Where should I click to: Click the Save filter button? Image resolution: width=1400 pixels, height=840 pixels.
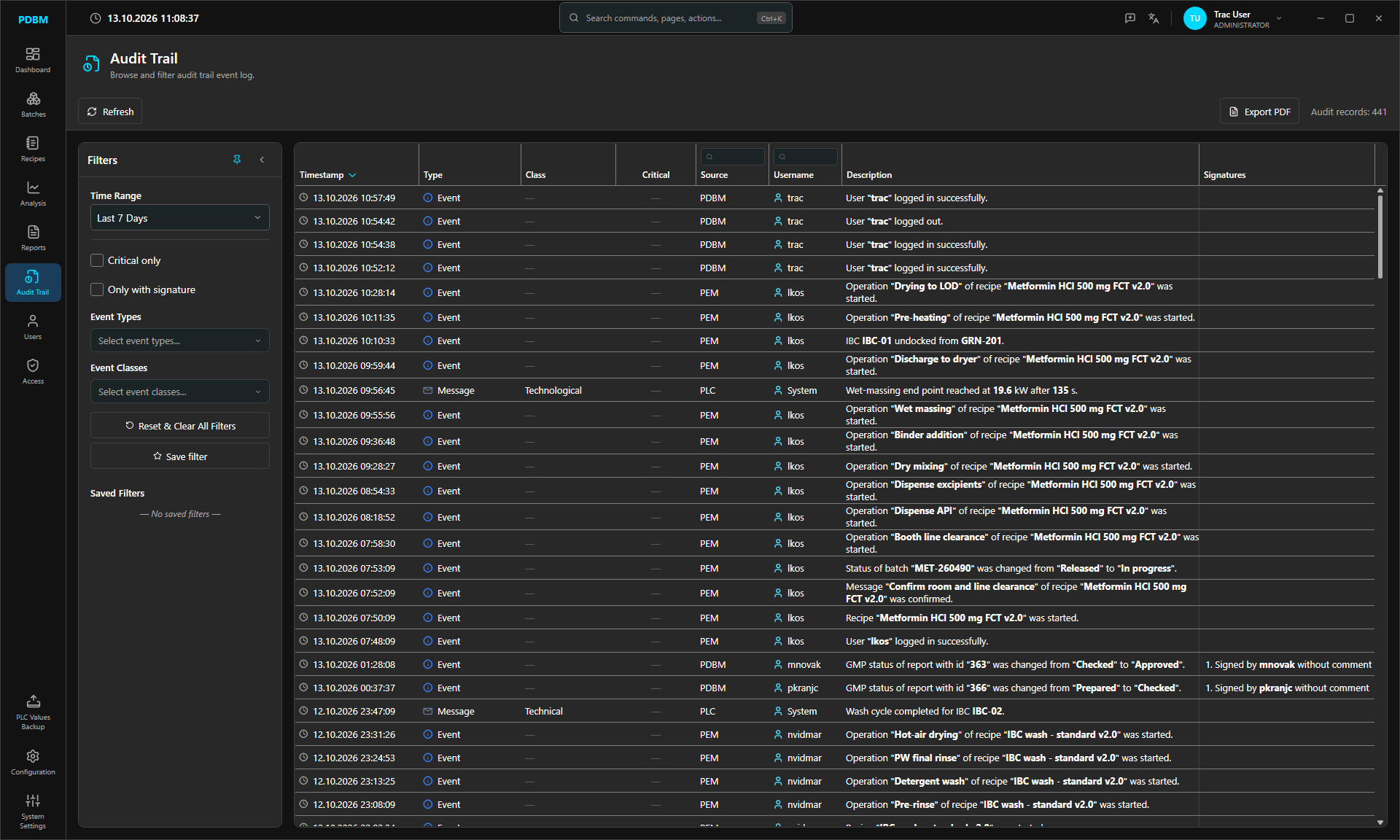tap(179, 456)
